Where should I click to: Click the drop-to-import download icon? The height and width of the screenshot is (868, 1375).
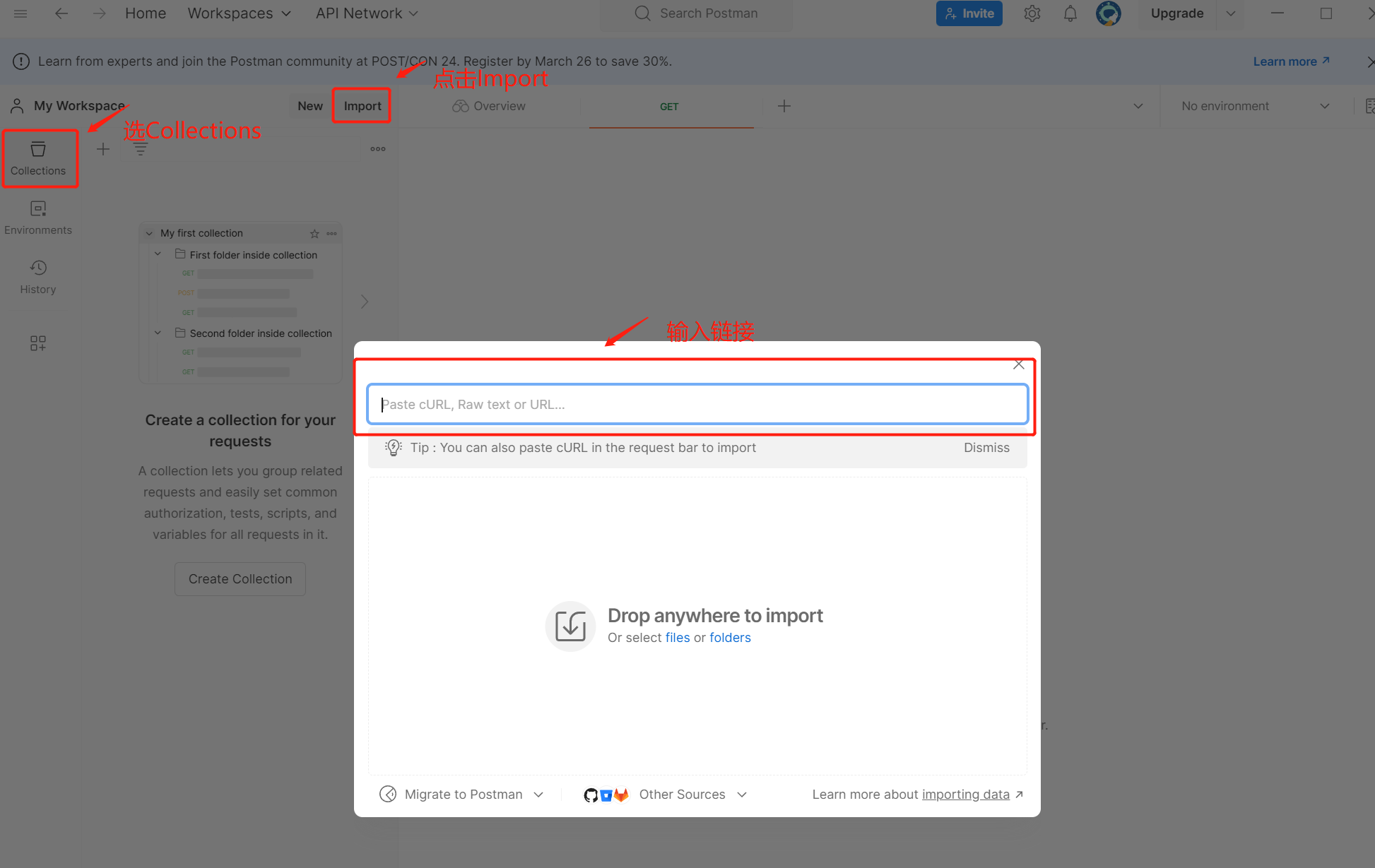coord(570,626)
